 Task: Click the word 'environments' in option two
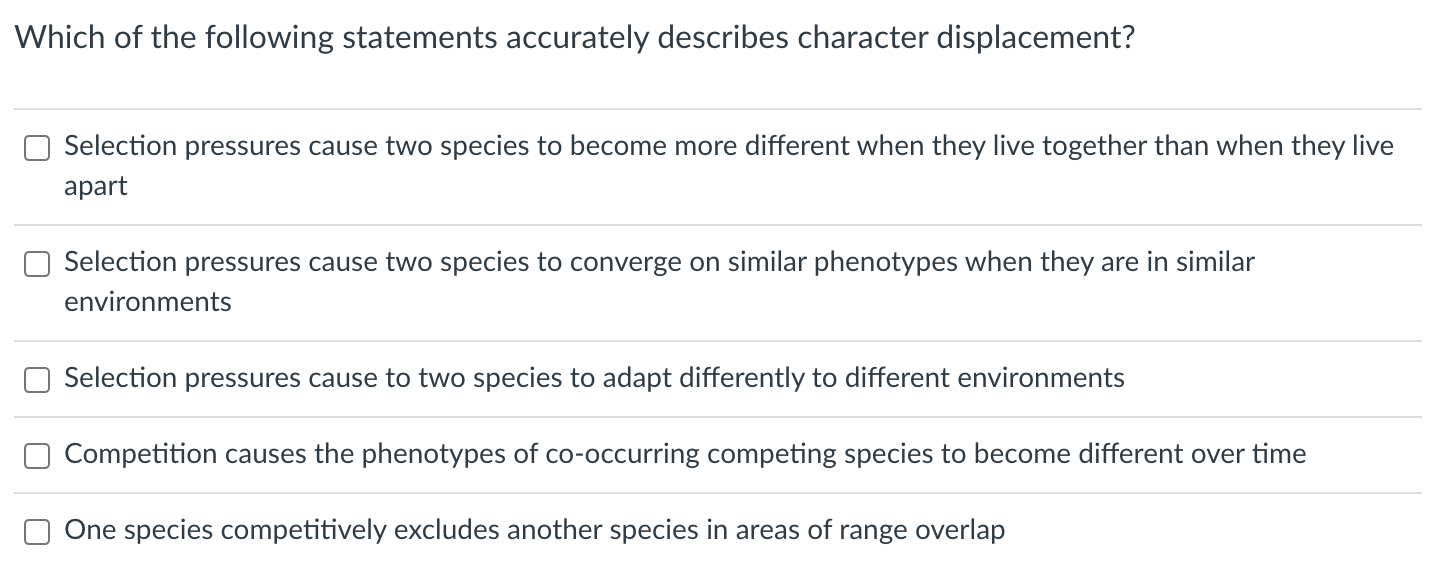(x=147, y=301)
